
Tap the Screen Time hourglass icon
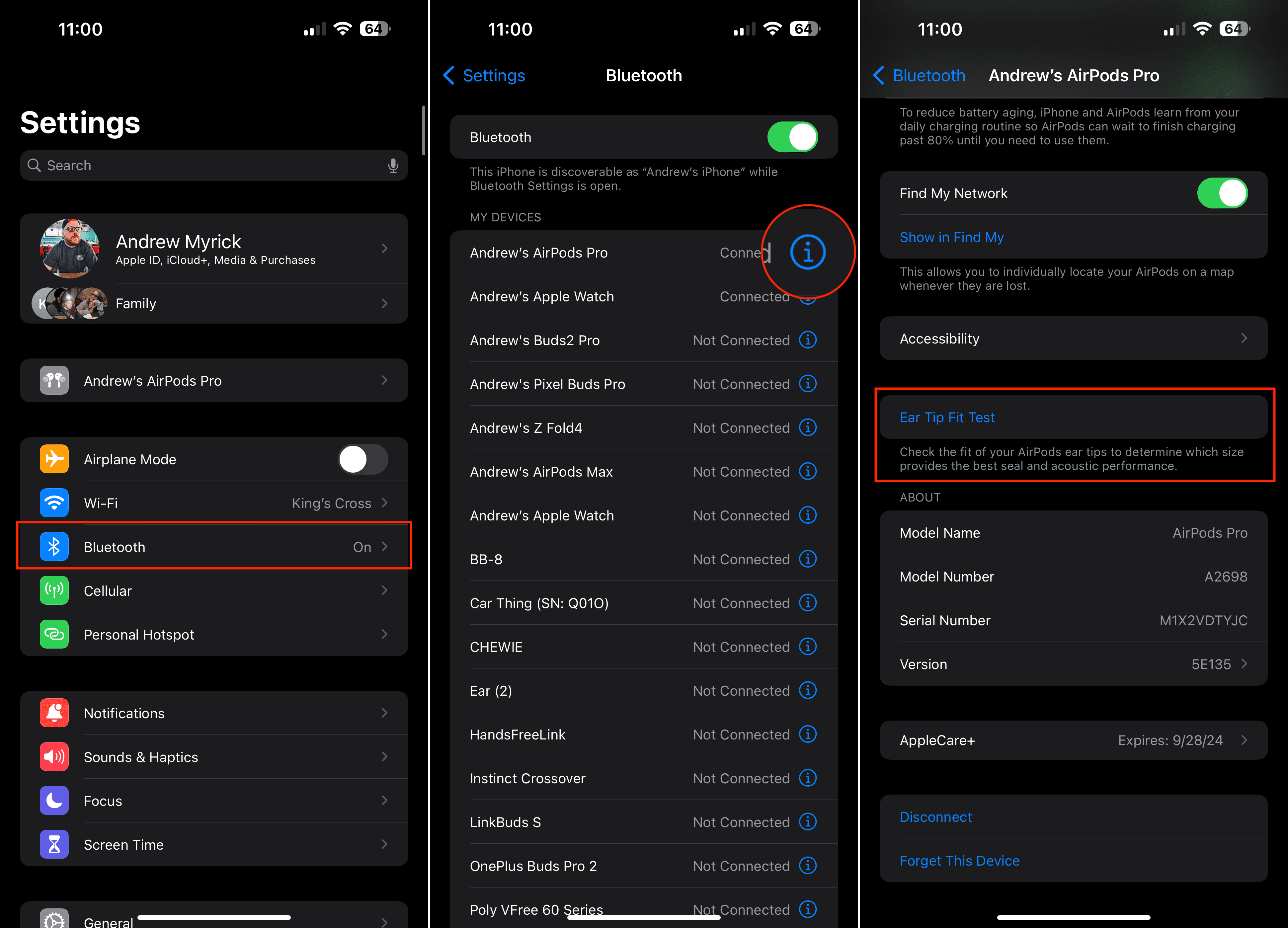coord(54,844)
